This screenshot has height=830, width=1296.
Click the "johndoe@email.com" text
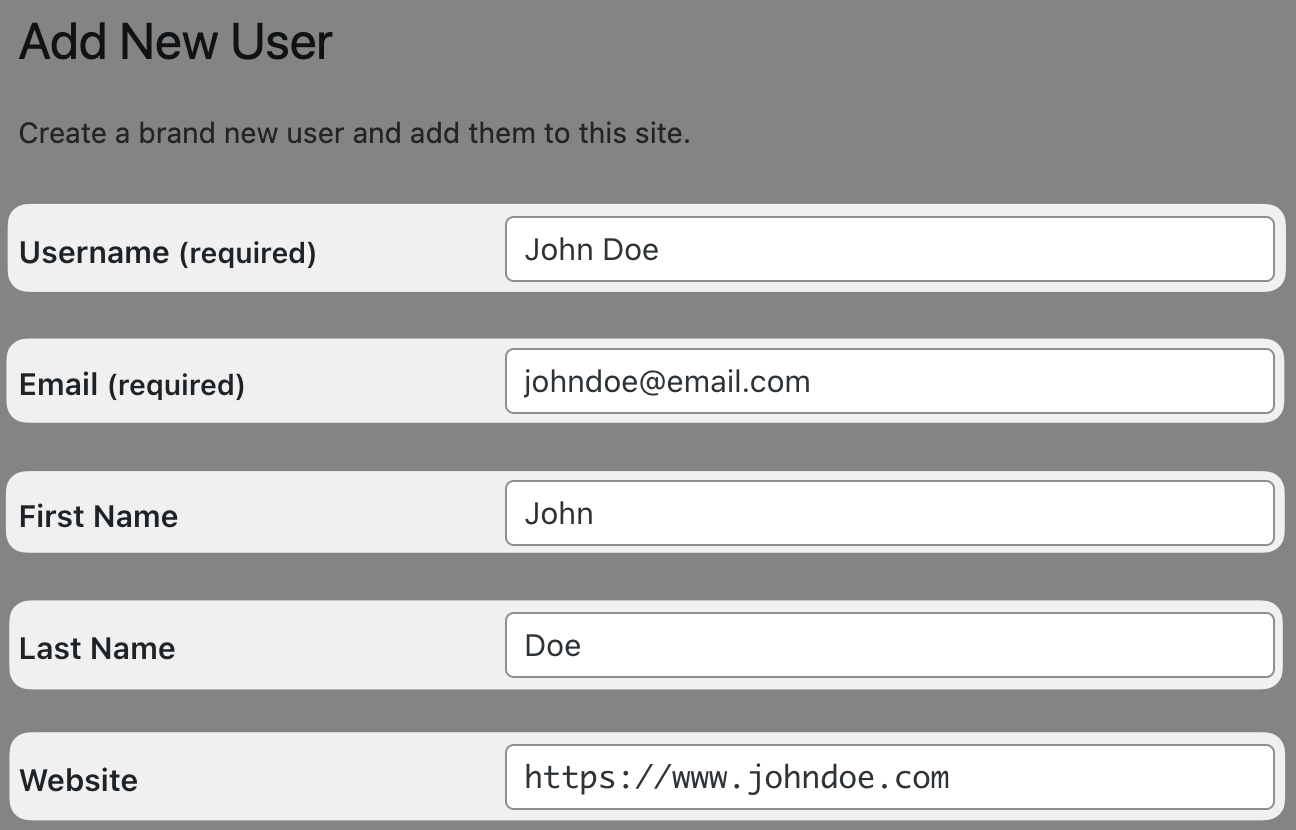tap(667, 381)
